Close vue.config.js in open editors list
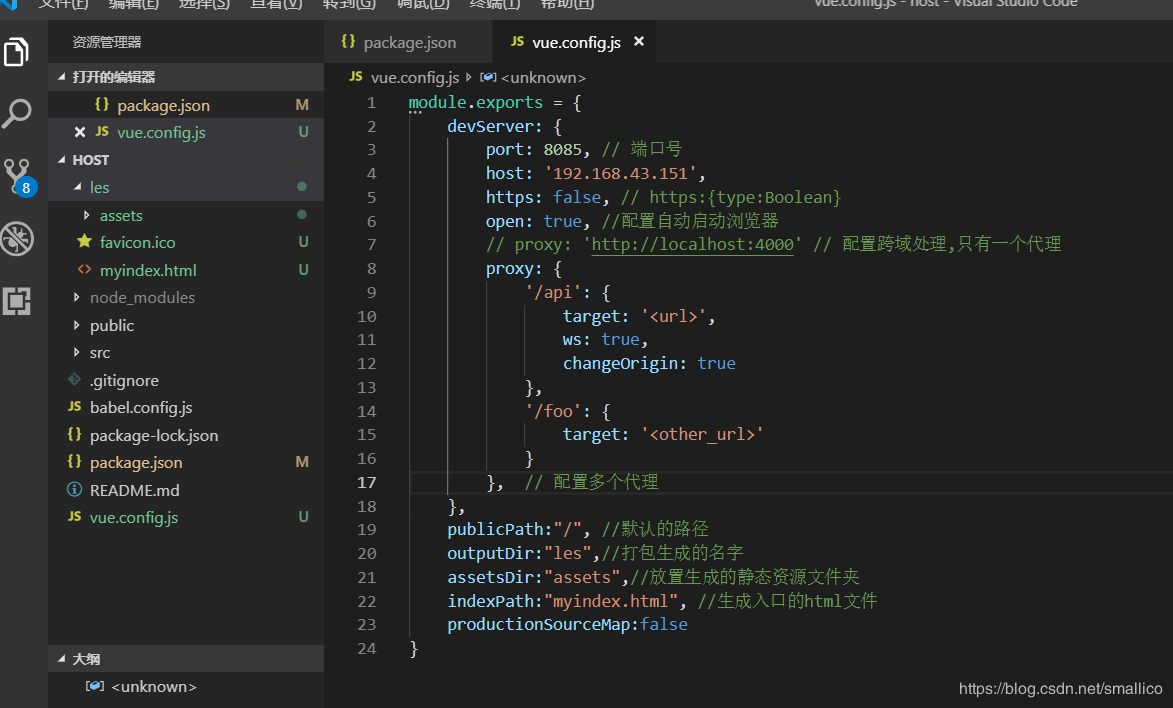This screenshot has width=1173, height=708. (80, 132)
